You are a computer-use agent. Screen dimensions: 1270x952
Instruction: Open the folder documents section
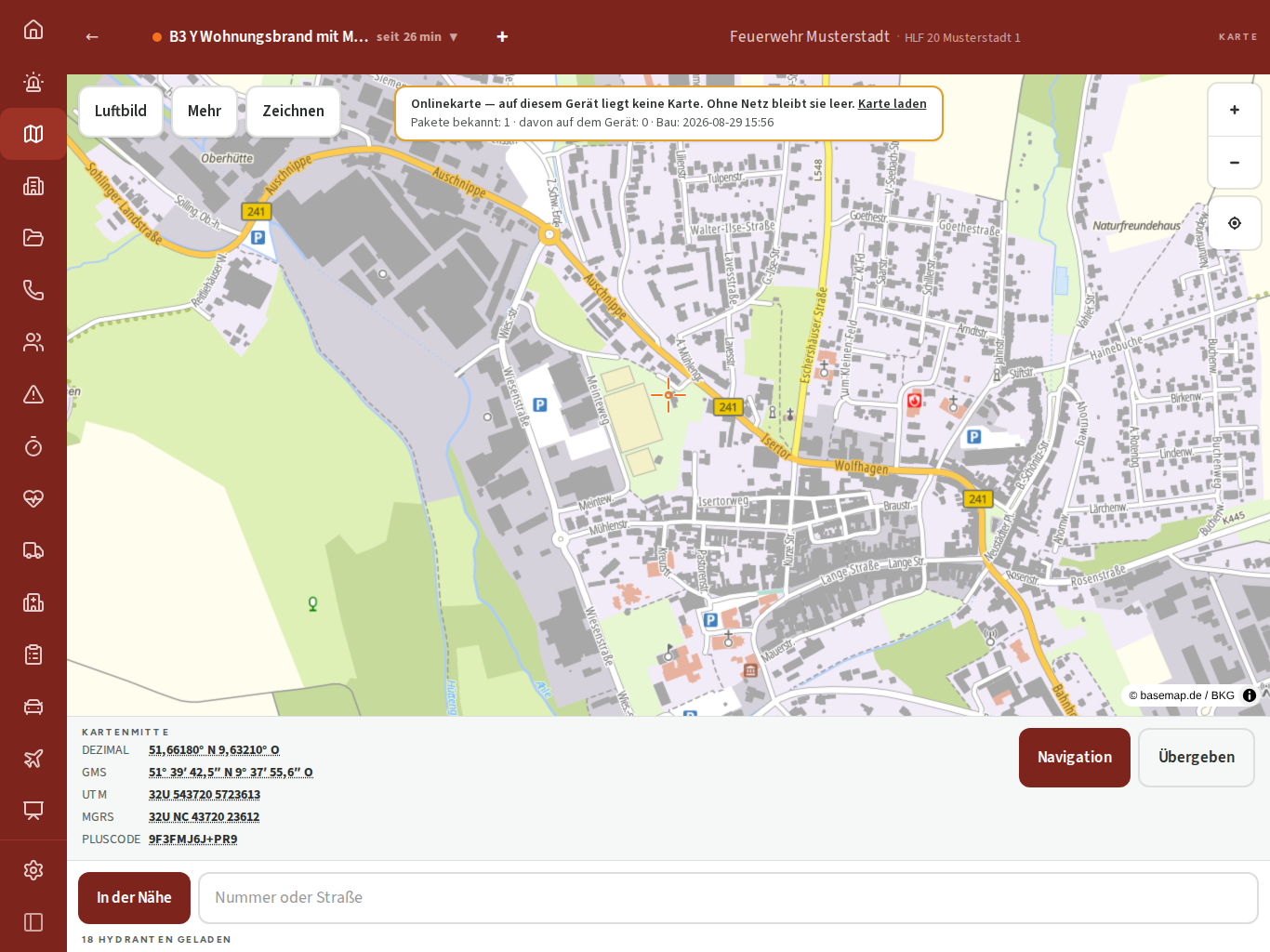coord(33,238)
